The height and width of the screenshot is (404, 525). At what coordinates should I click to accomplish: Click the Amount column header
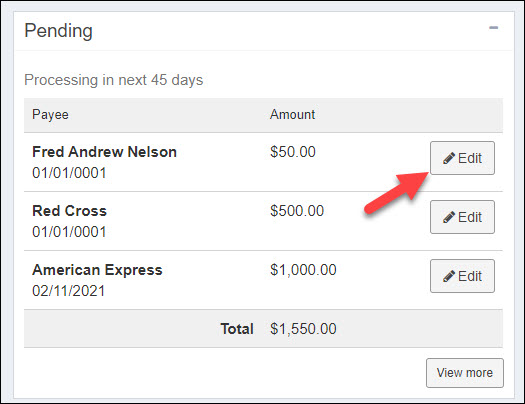(x=292, y=114)
